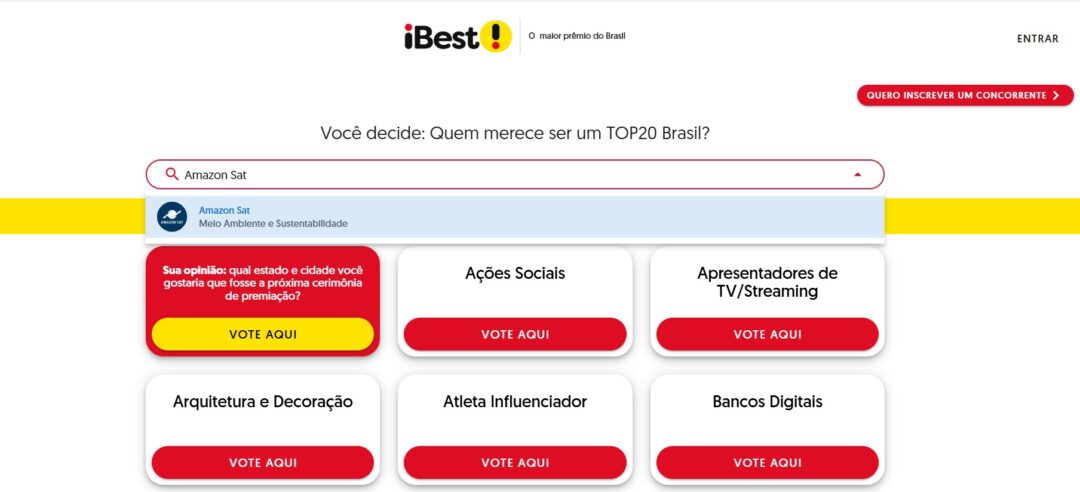Focus the Amazon Sat search field

[500, 174]
